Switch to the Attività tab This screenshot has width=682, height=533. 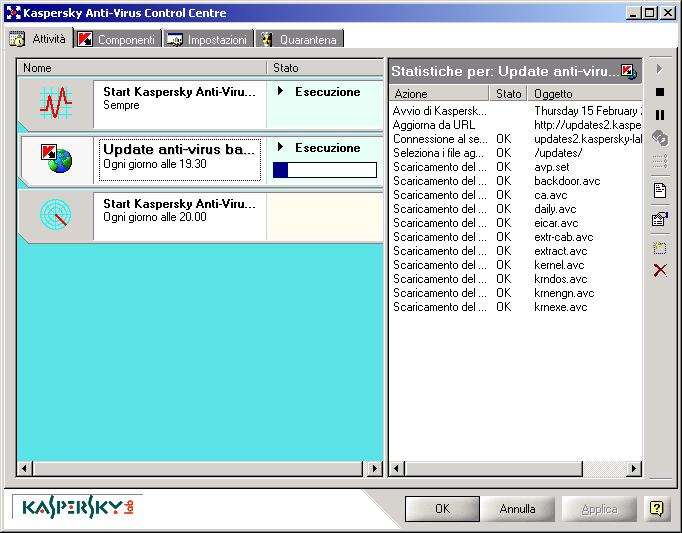38,39
